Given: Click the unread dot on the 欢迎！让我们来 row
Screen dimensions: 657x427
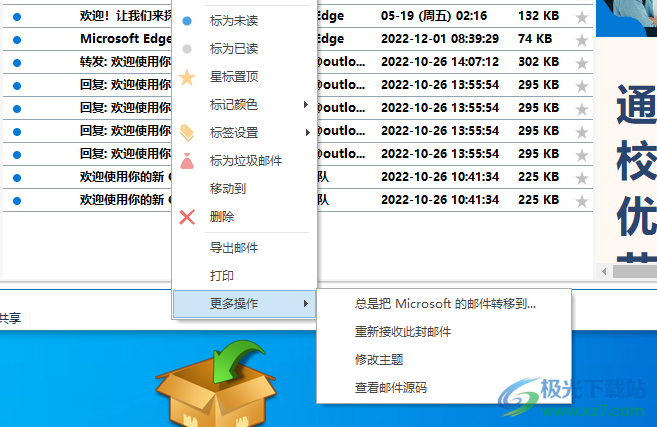Looking at the screenshot, I should tap(17, 17).
